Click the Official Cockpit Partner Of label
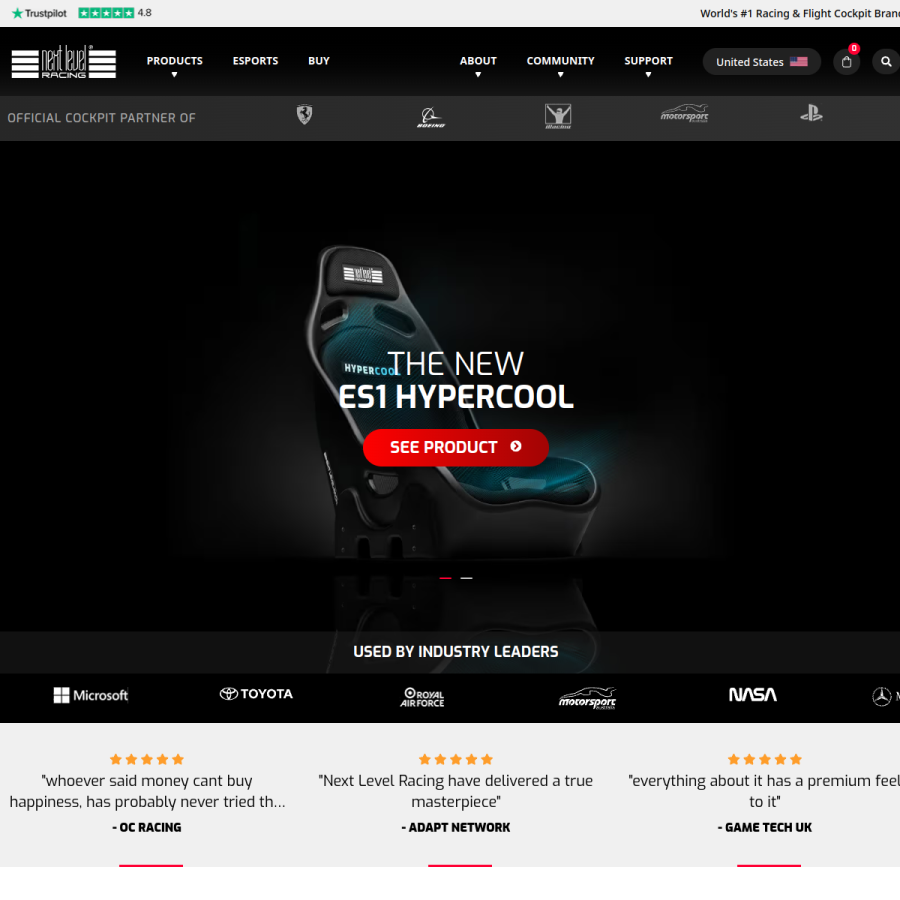 pos(102,118)
